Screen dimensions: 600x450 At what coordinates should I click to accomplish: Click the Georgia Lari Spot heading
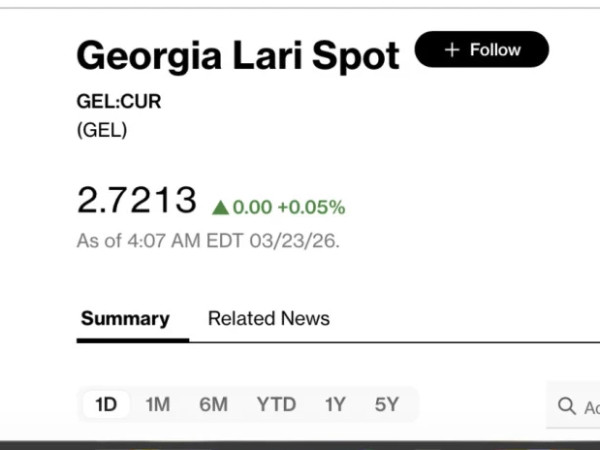(x=238, y=55)
